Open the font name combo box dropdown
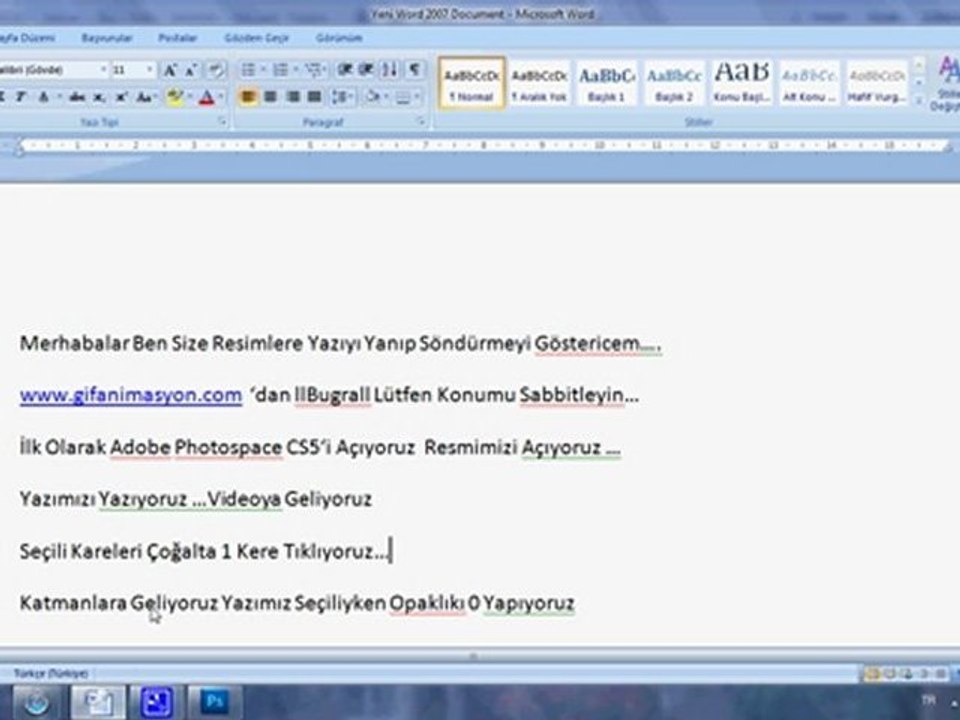Image resolution: width=960 pixels, height=720 pixels. click(103, 70)
